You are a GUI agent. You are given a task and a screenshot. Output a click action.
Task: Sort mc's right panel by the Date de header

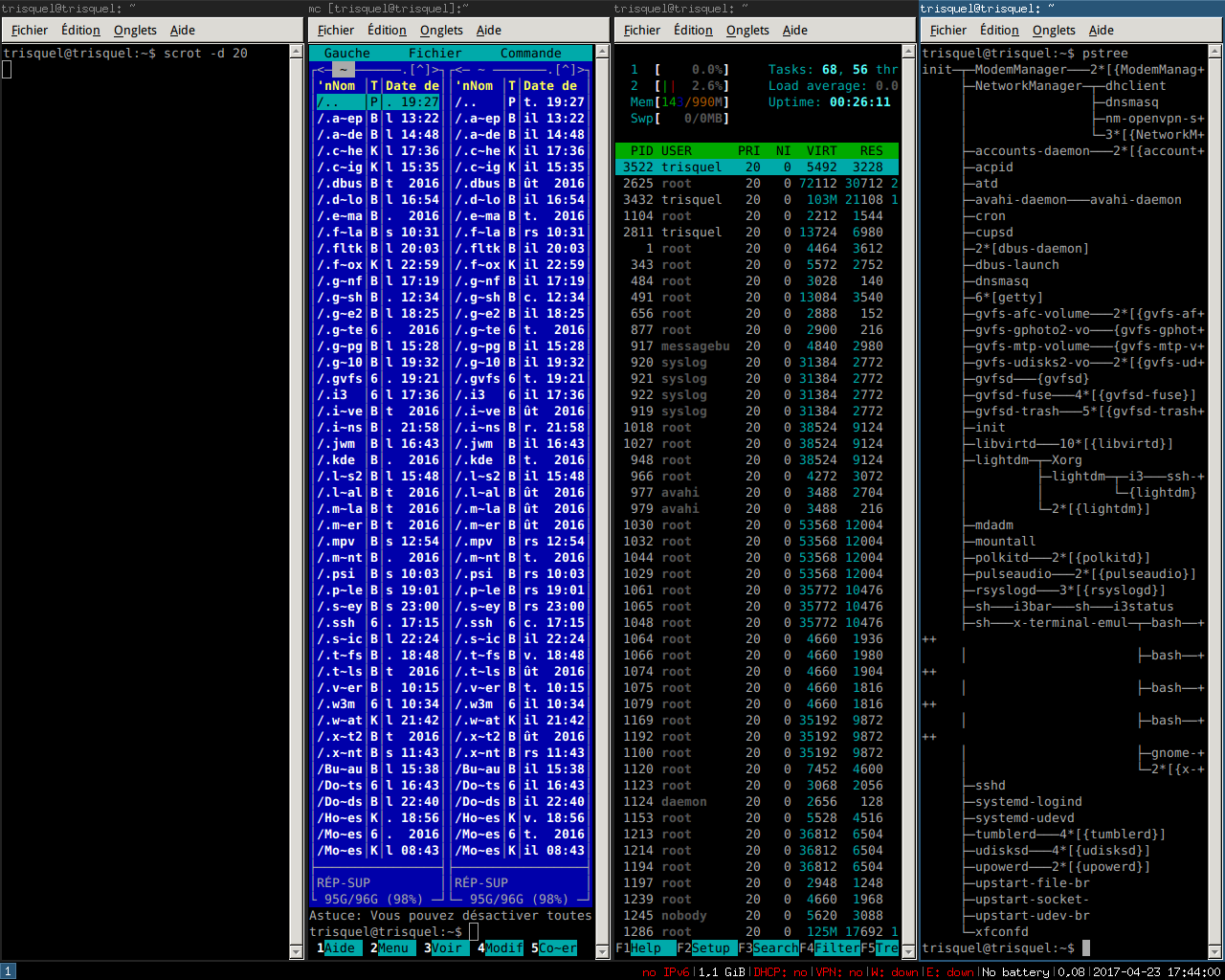click(x=550, y=86)
